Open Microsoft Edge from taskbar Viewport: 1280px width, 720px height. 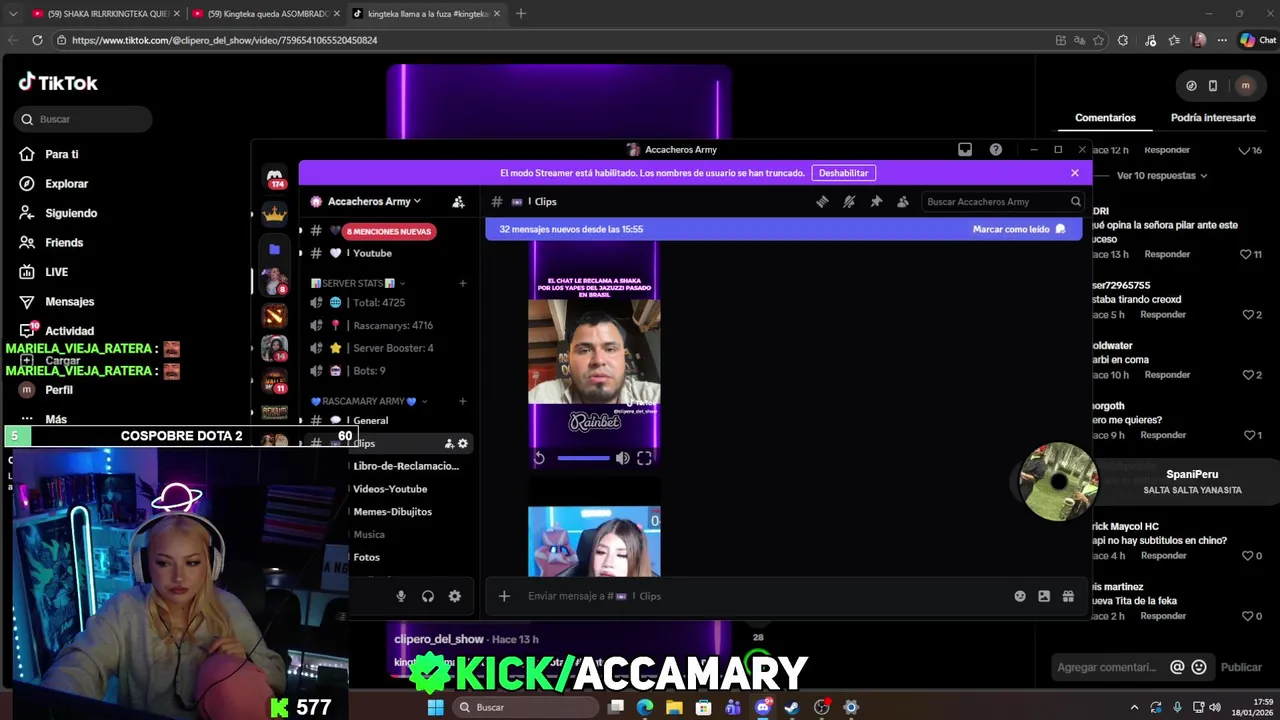(x=645, y=707)
